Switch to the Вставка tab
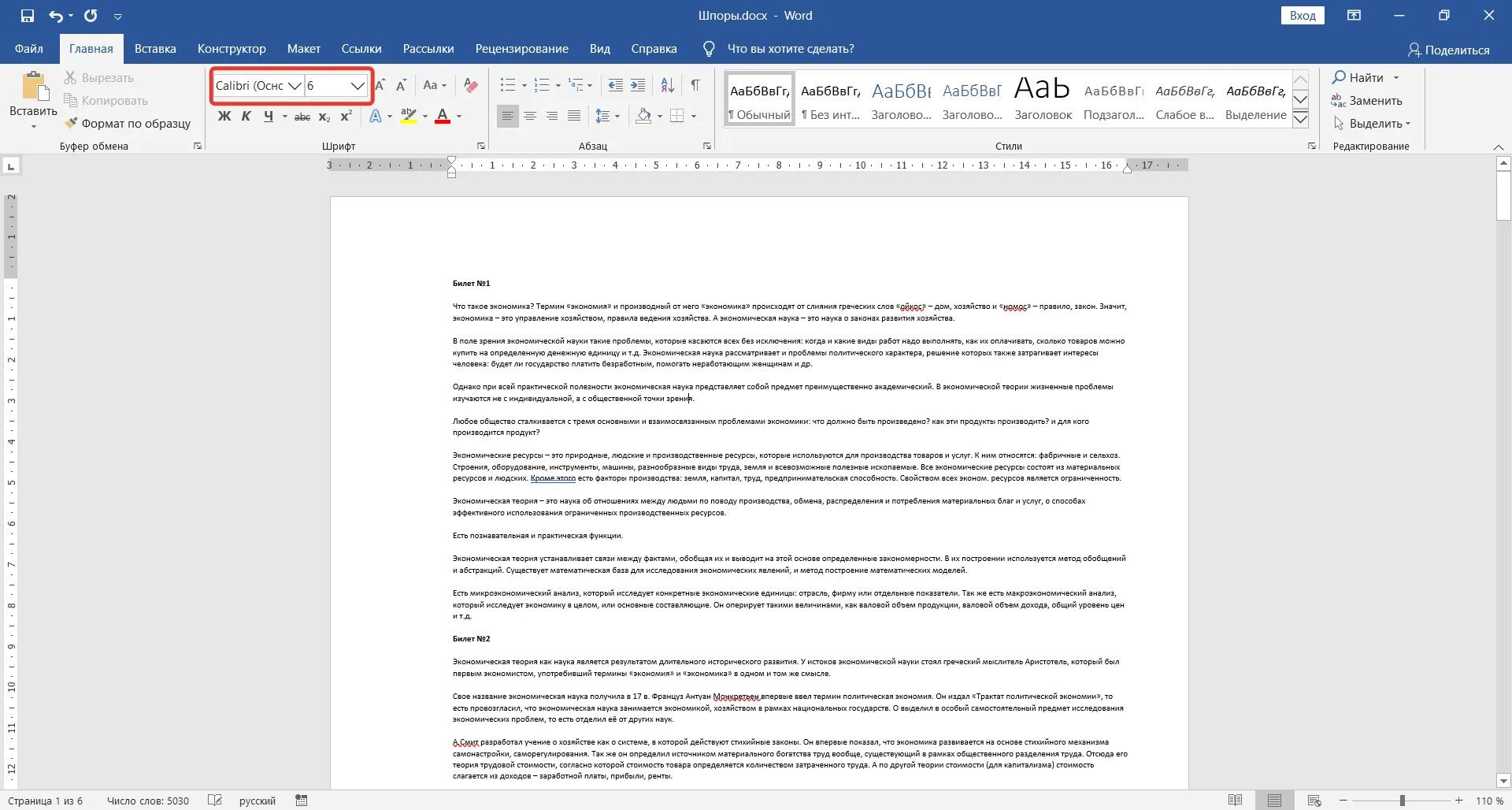This screenshot has width=1512, height=810. coord(155,49)
